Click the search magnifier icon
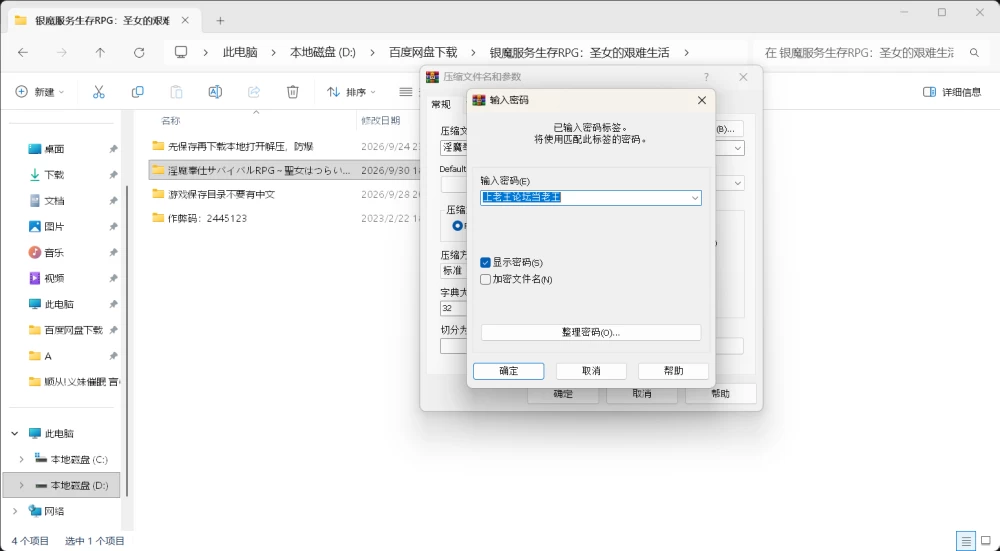 pyautogui.click(x=974, y=52)
